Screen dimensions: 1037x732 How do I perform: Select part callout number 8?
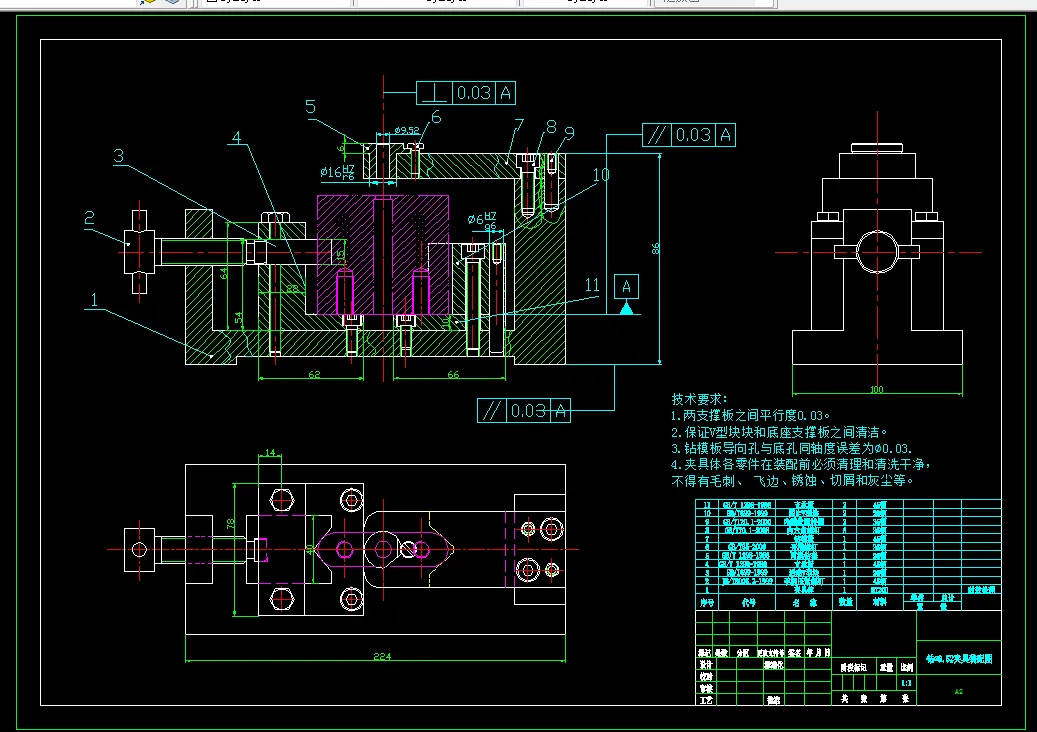coord(551,127)
